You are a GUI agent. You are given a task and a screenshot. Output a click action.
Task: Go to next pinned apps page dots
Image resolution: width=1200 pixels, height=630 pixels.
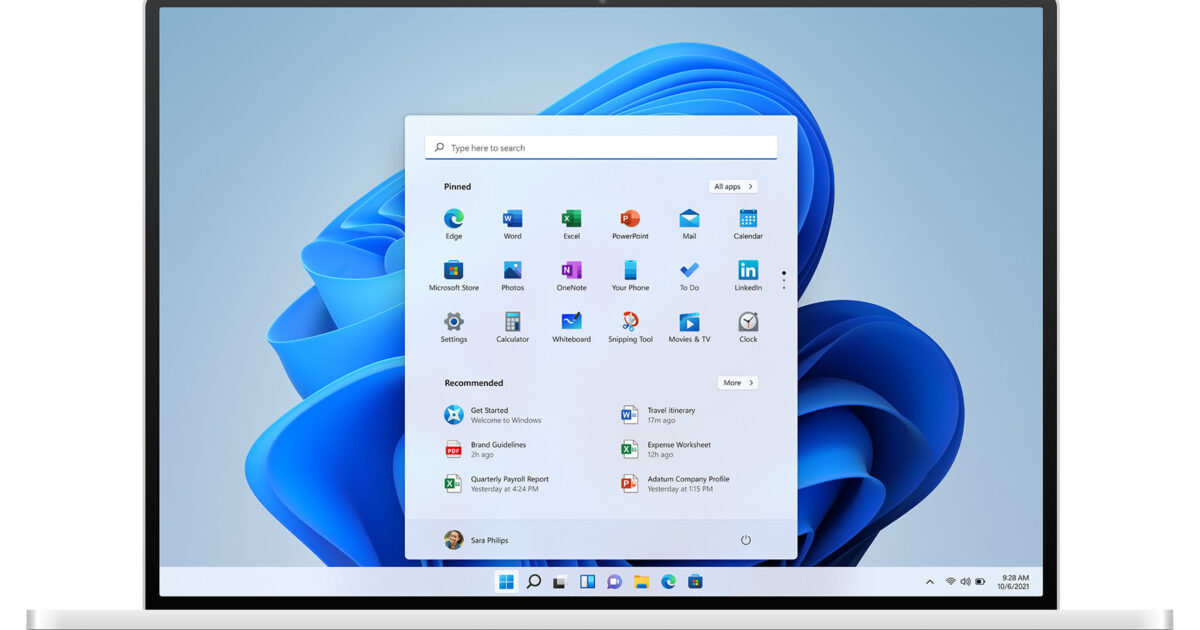coord(783,281)
